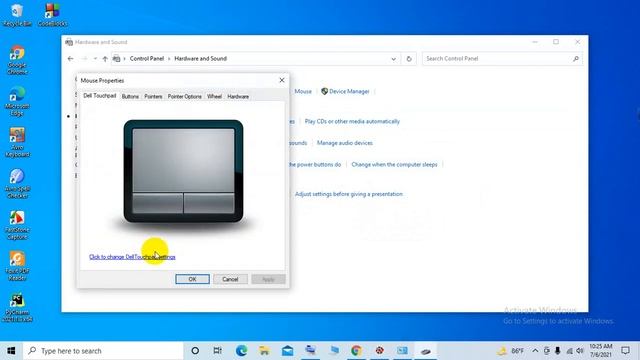Open the Mouse link in Control Panel
The image size is (640, 360).
[303, 91]
